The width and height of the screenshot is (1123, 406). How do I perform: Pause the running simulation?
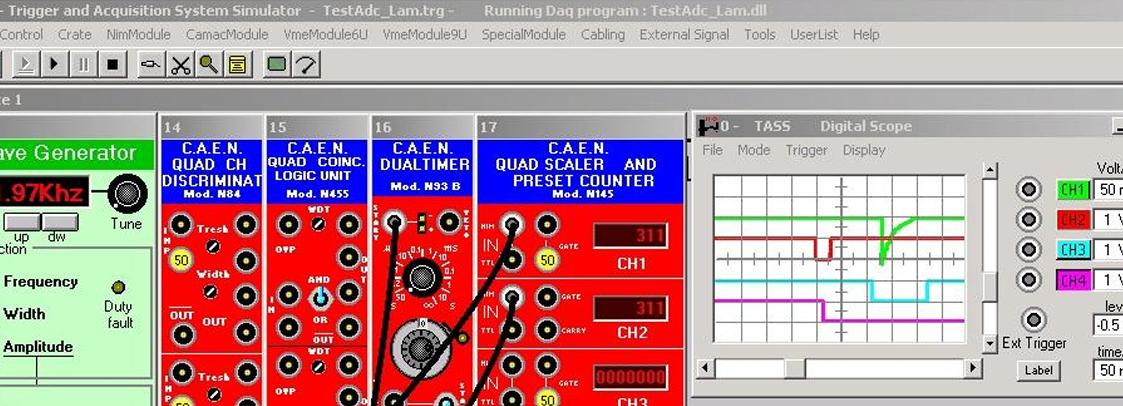[83, 64]
